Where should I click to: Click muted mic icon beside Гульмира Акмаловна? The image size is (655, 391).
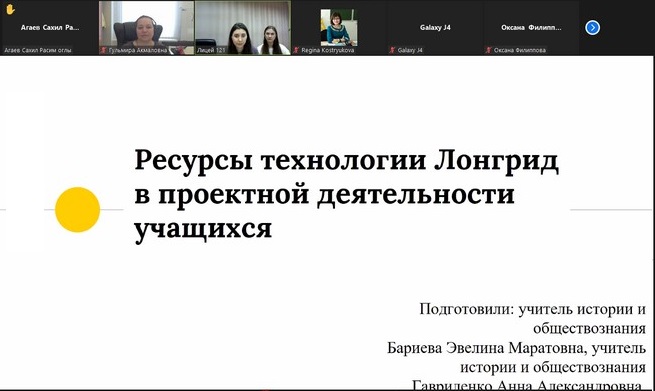tap(104, 50)
